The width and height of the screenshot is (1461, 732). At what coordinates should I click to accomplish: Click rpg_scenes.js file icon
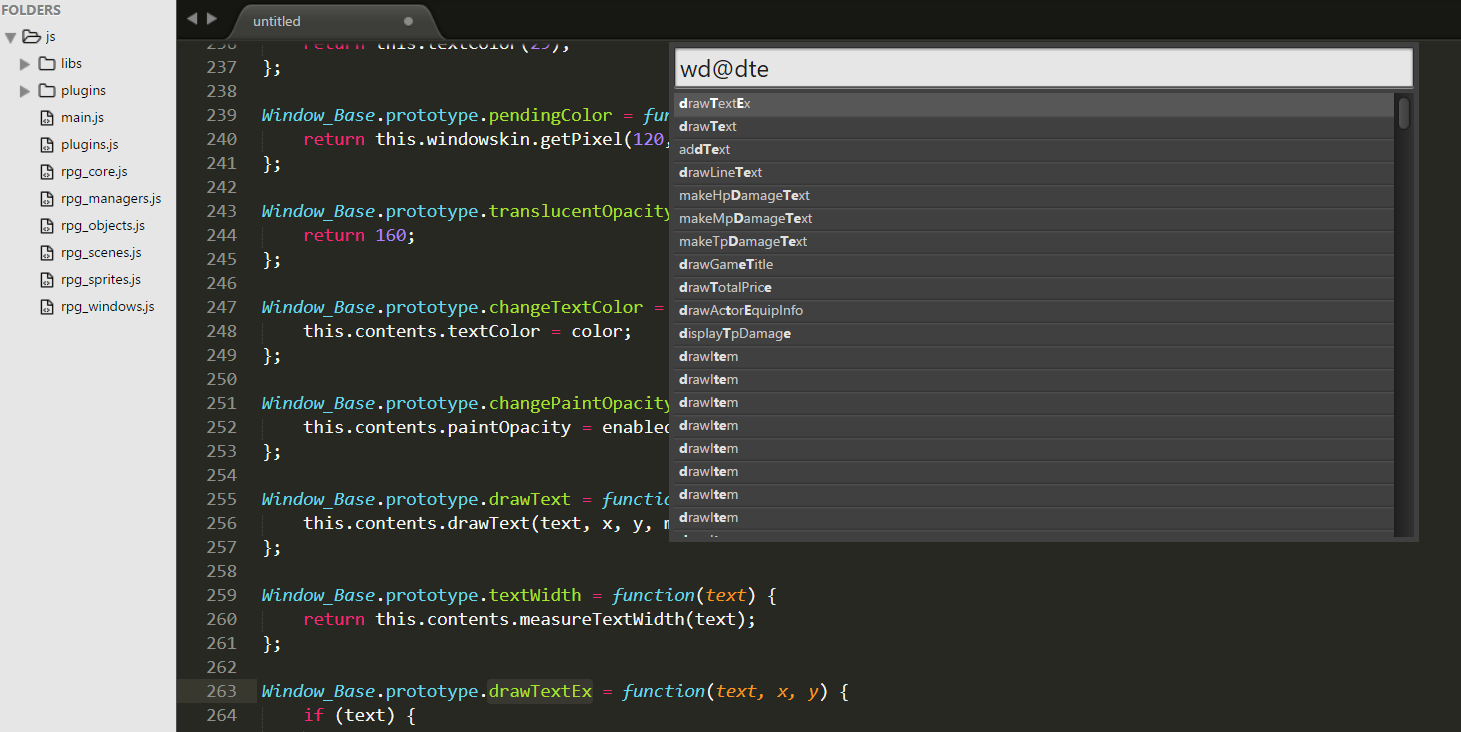(x=47, y=253)
